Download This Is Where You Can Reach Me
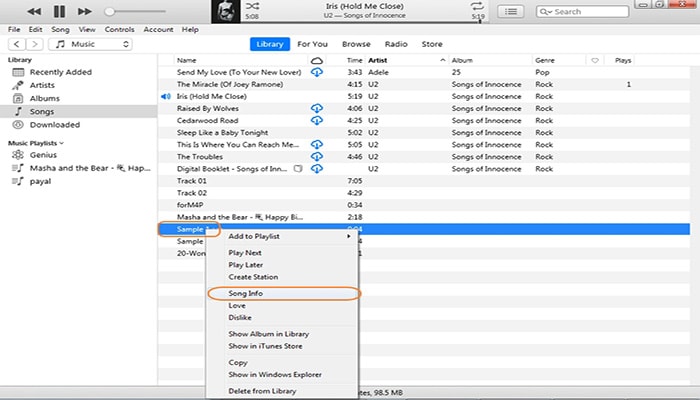The height and width of the screenshot is (400, 700). pyautogui.click(x=317, y=145)
